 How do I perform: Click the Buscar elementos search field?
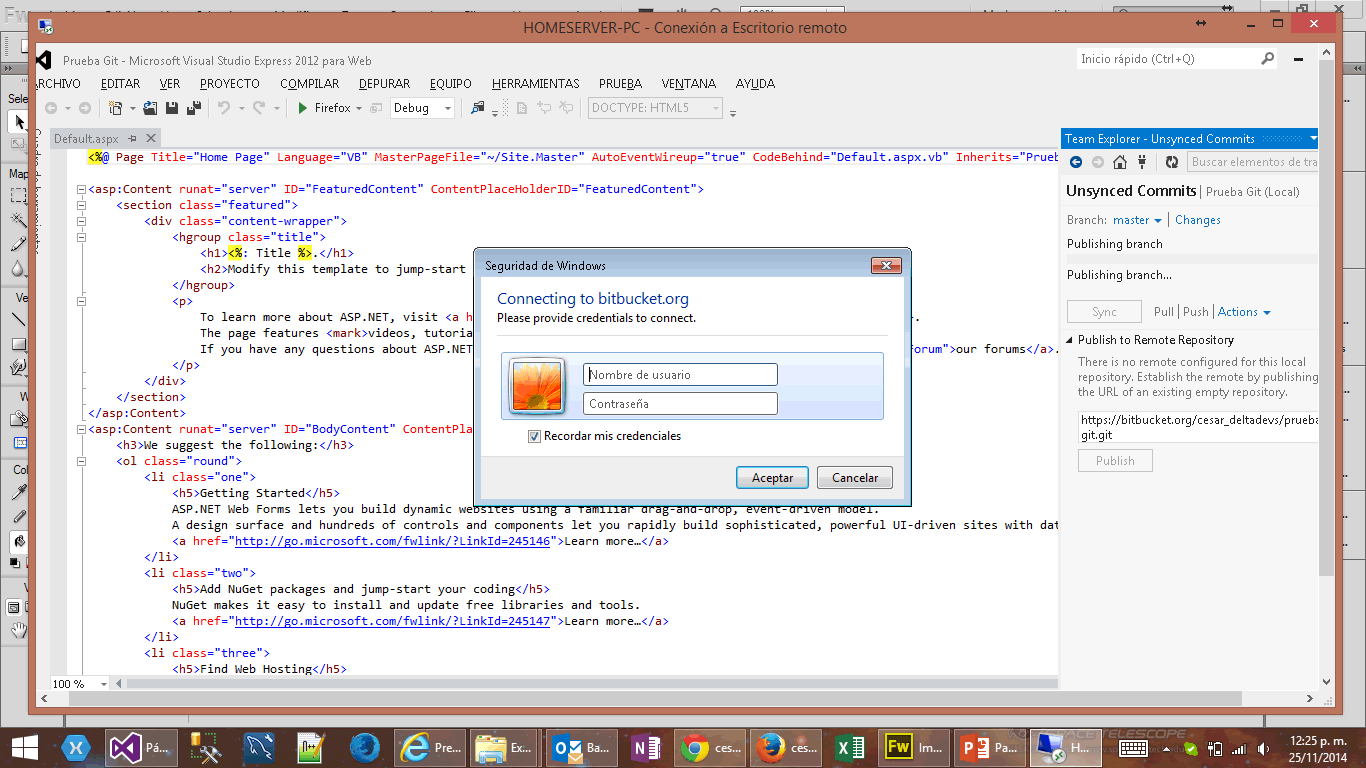coord(1253,162)
